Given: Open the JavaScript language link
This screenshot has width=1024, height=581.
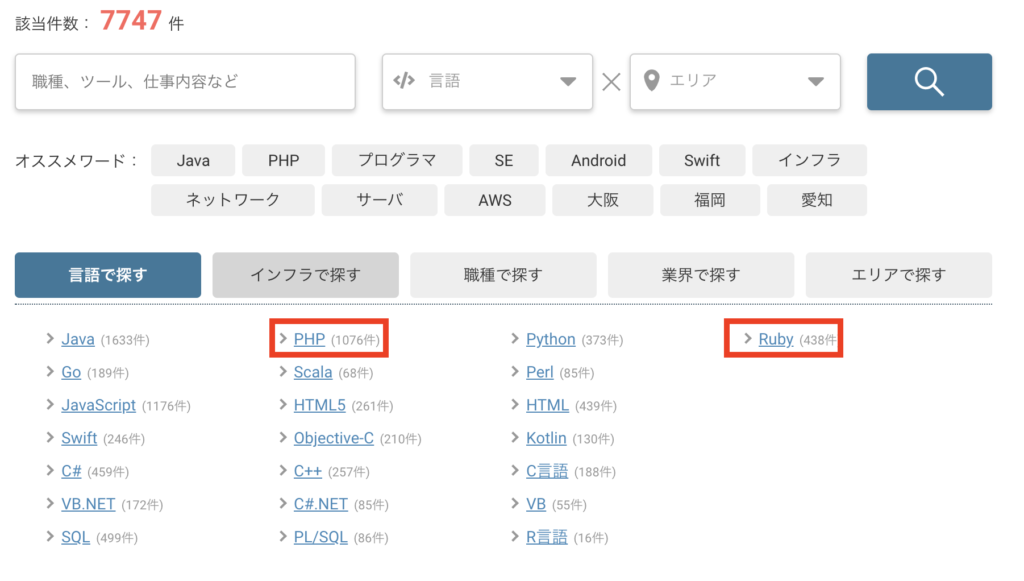Looking at the screenshot, I should (99, 405).
